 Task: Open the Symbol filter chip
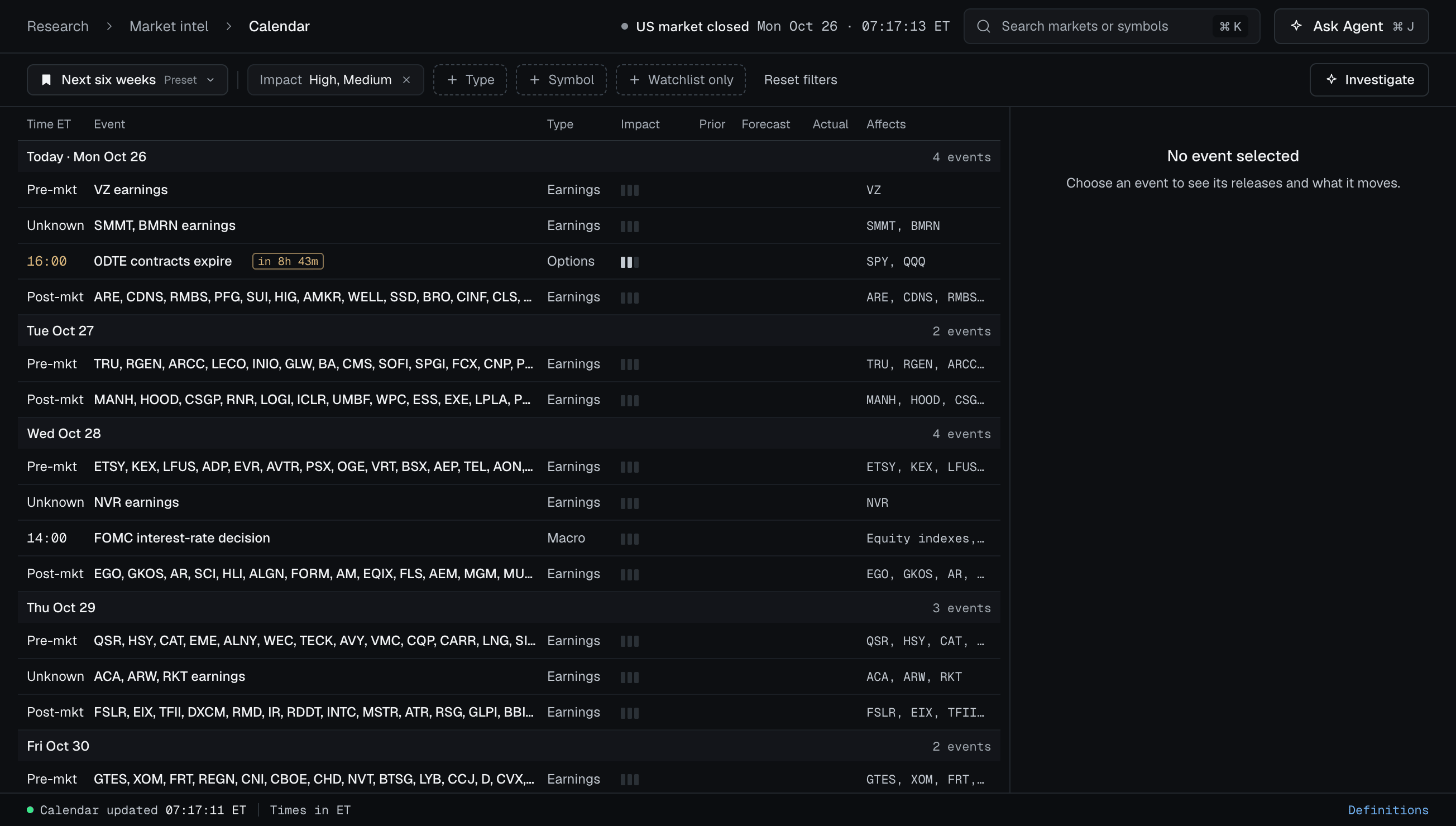point(561,80)
